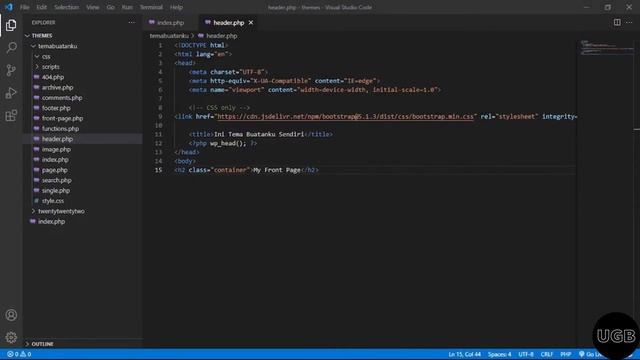Image resolution: width=640 pixels, height=360 pixels.
Task: Restore down the VS Code window
Action: [608, 7]
